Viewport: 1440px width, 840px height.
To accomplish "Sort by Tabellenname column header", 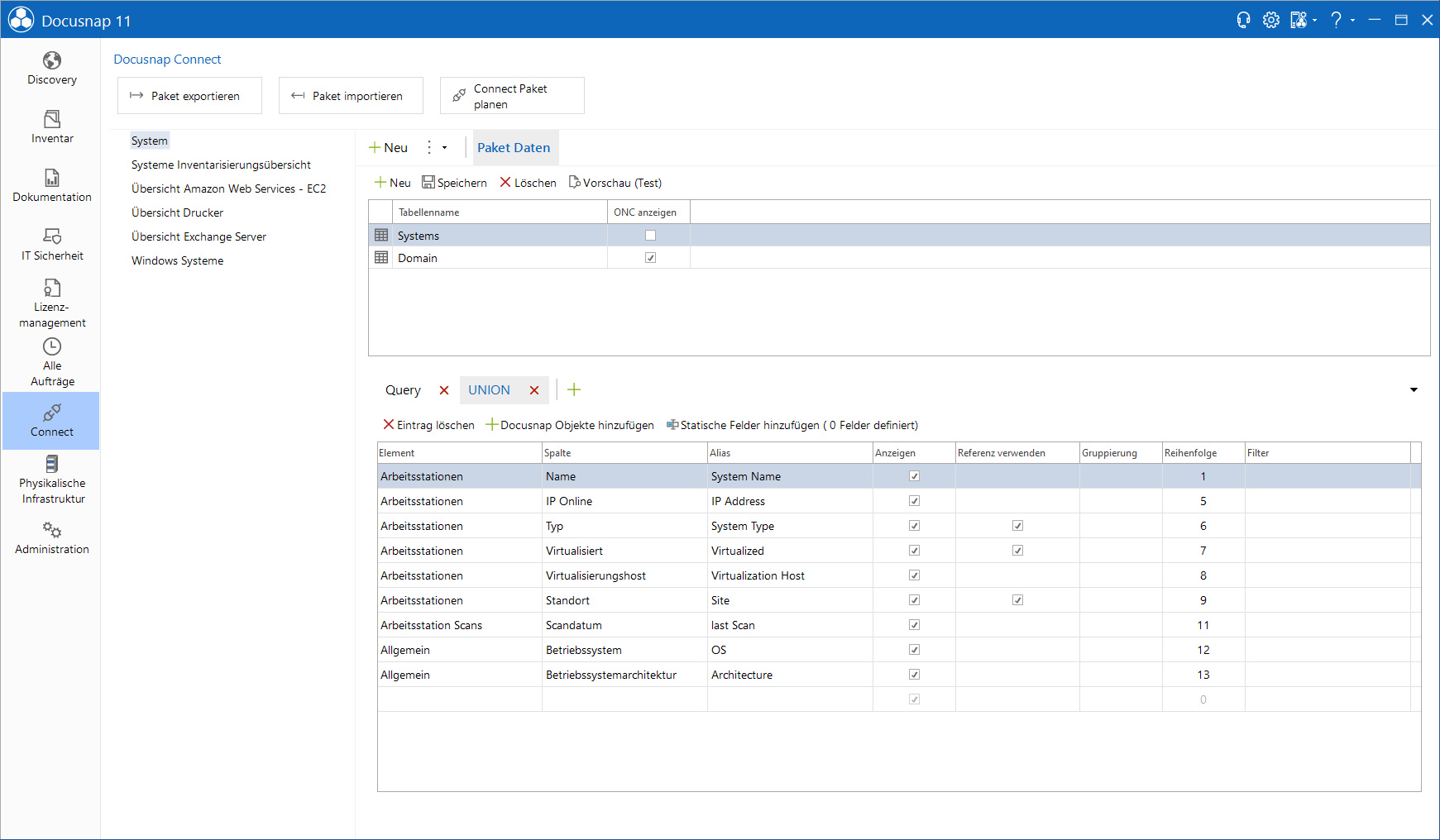I will coord(500,212).
